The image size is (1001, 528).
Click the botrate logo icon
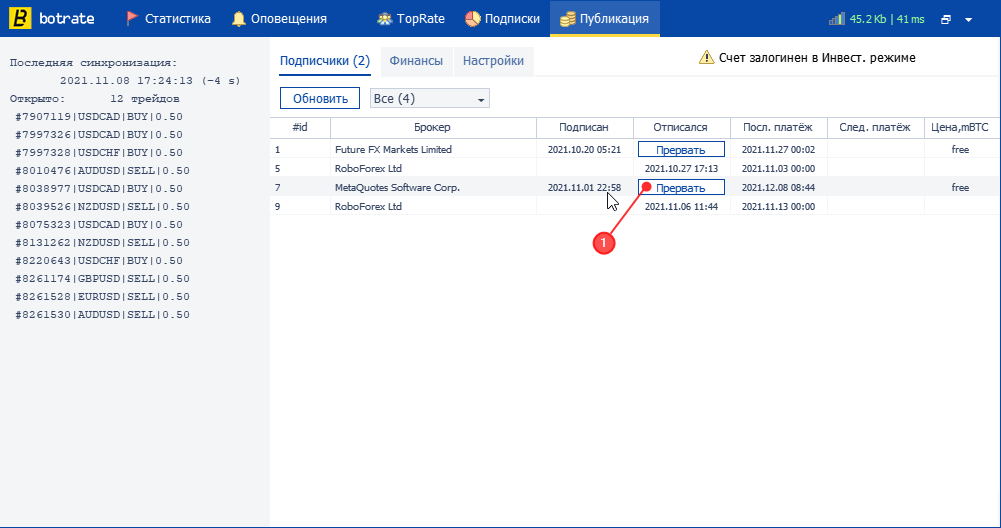20,19
